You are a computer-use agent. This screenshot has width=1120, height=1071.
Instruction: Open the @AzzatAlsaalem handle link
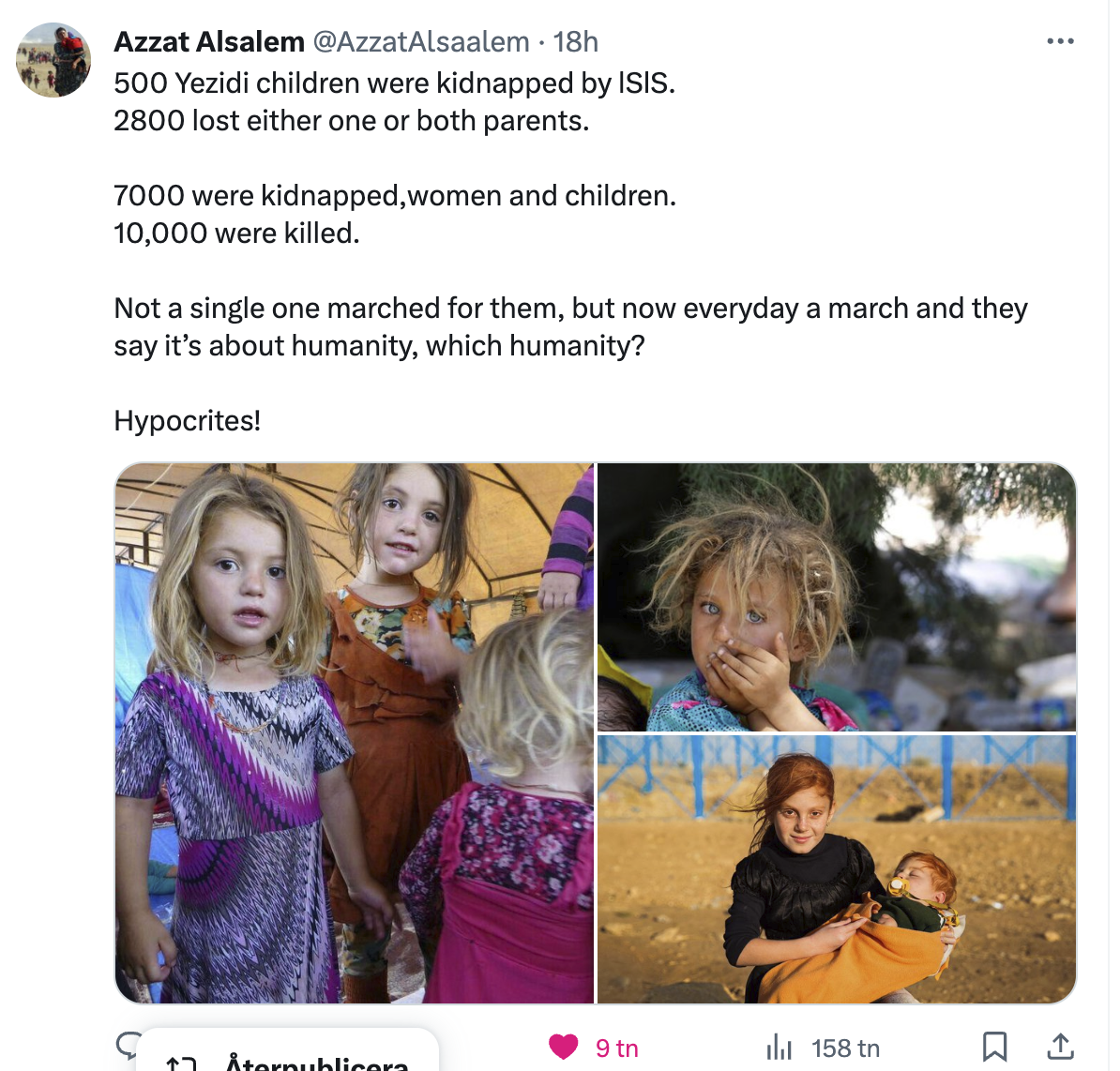point(420,42)
